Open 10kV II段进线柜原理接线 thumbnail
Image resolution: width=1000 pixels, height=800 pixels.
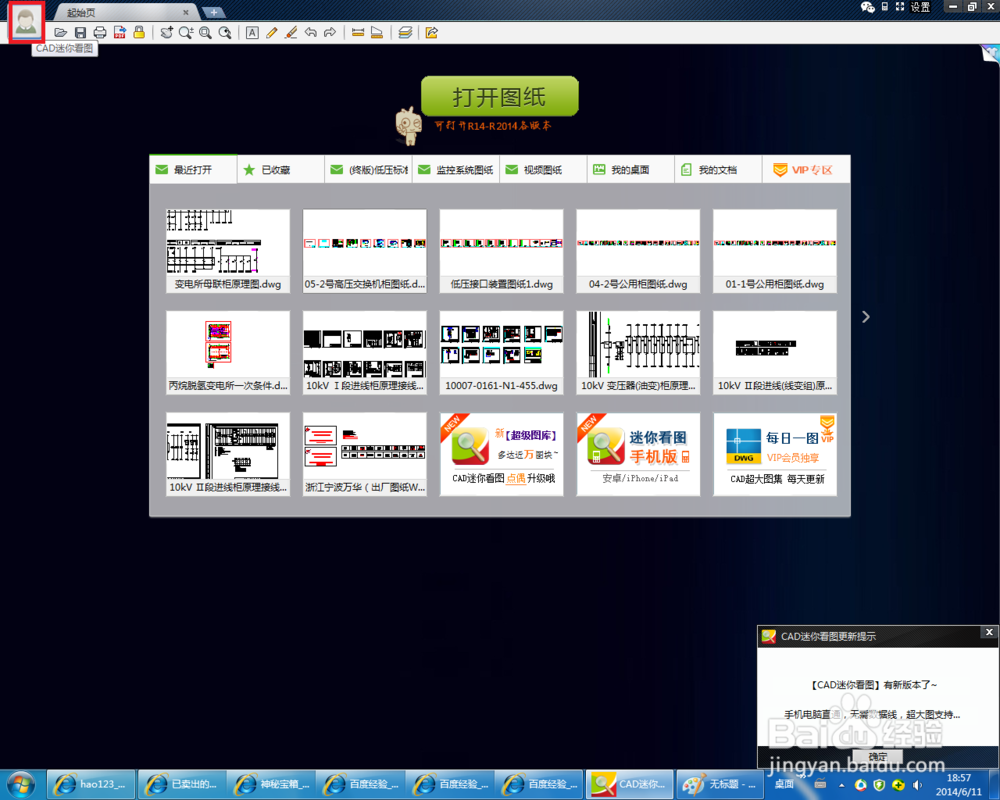point(228,454)
